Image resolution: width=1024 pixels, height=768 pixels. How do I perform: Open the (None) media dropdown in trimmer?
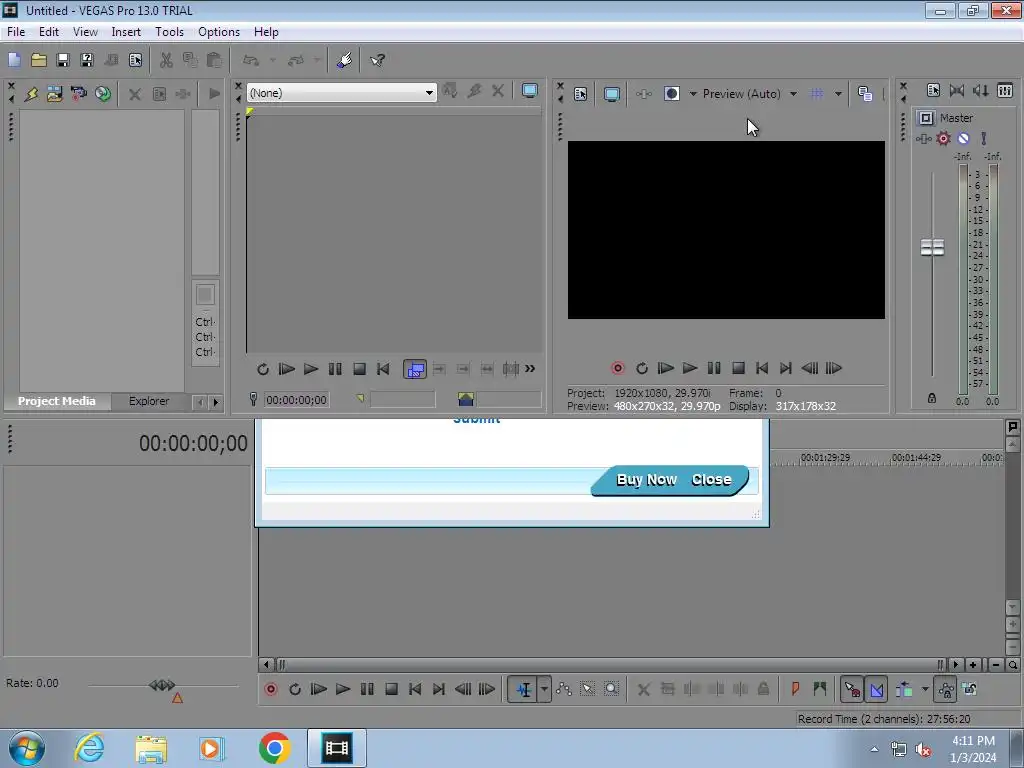pos(342,93)
